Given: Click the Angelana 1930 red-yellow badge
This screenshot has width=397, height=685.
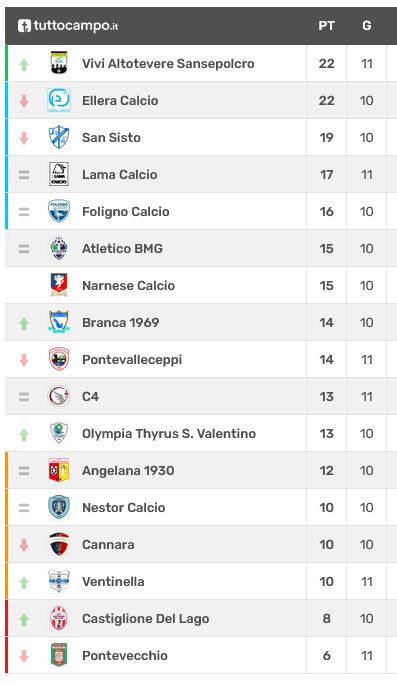Looking at the screenshot, I should (59, 471).
